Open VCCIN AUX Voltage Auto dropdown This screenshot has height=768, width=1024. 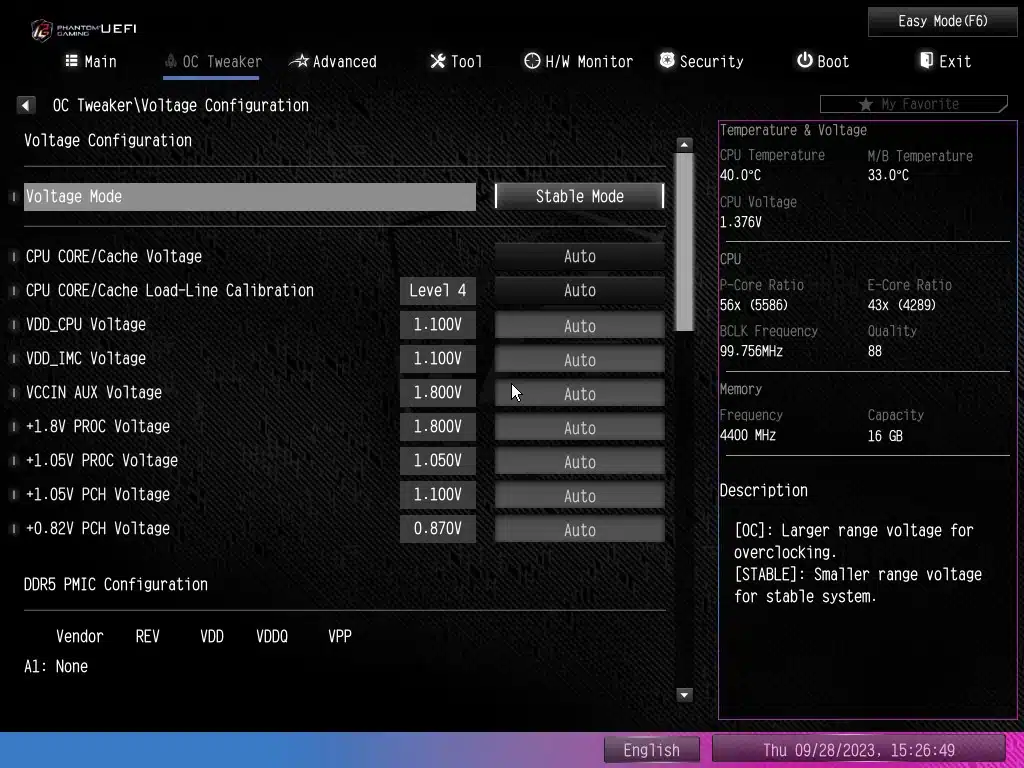[x=579, y=394]
